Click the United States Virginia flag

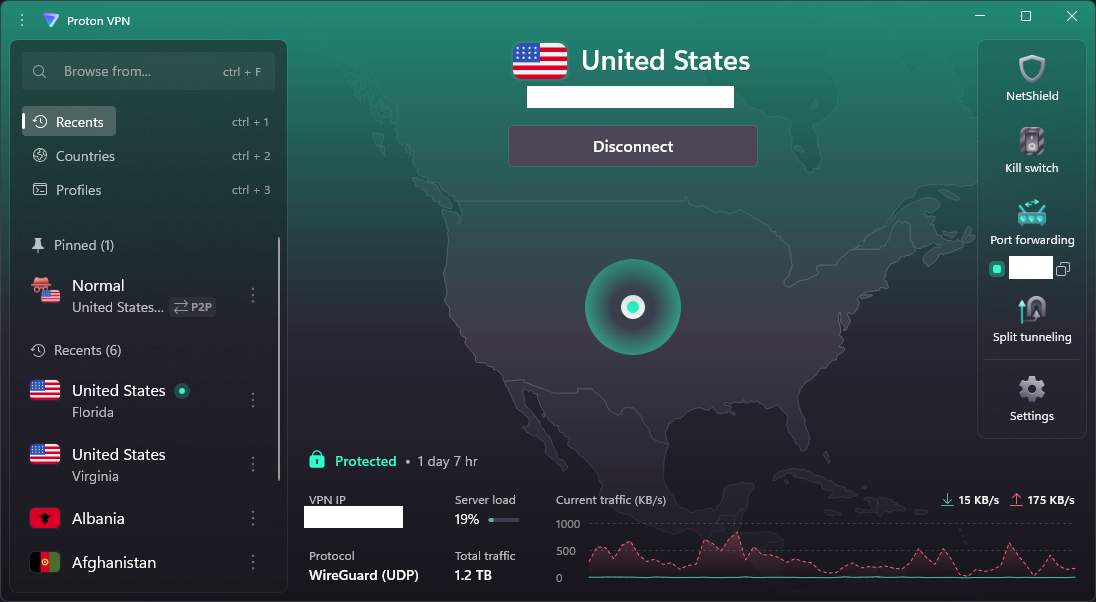pos(45,454)
